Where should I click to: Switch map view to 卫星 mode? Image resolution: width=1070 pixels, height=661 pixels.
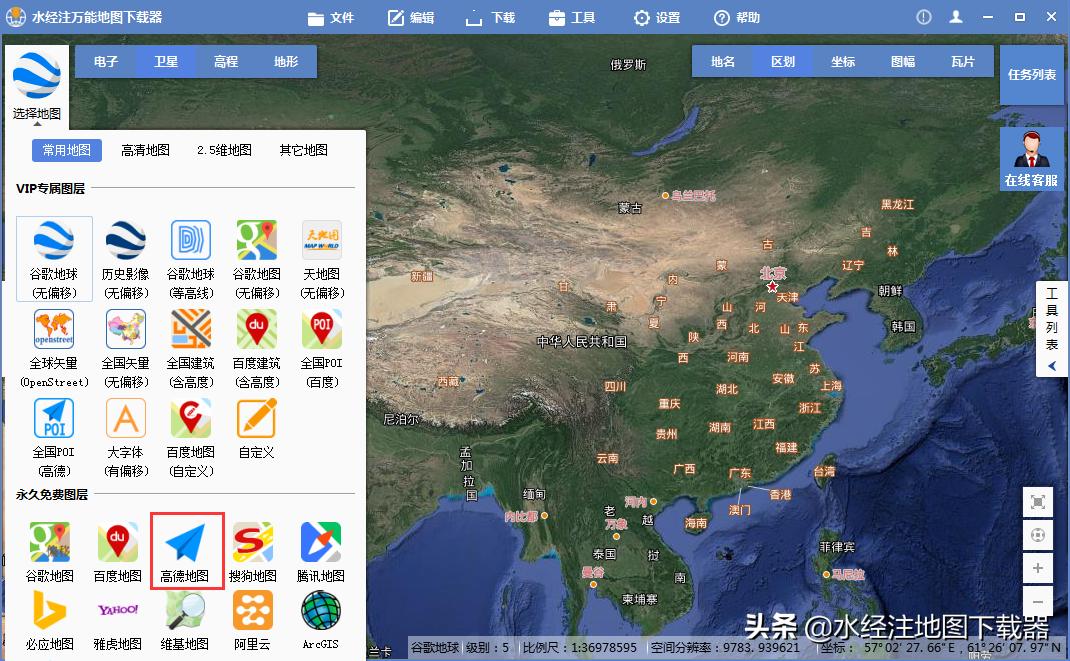point(166,61)
